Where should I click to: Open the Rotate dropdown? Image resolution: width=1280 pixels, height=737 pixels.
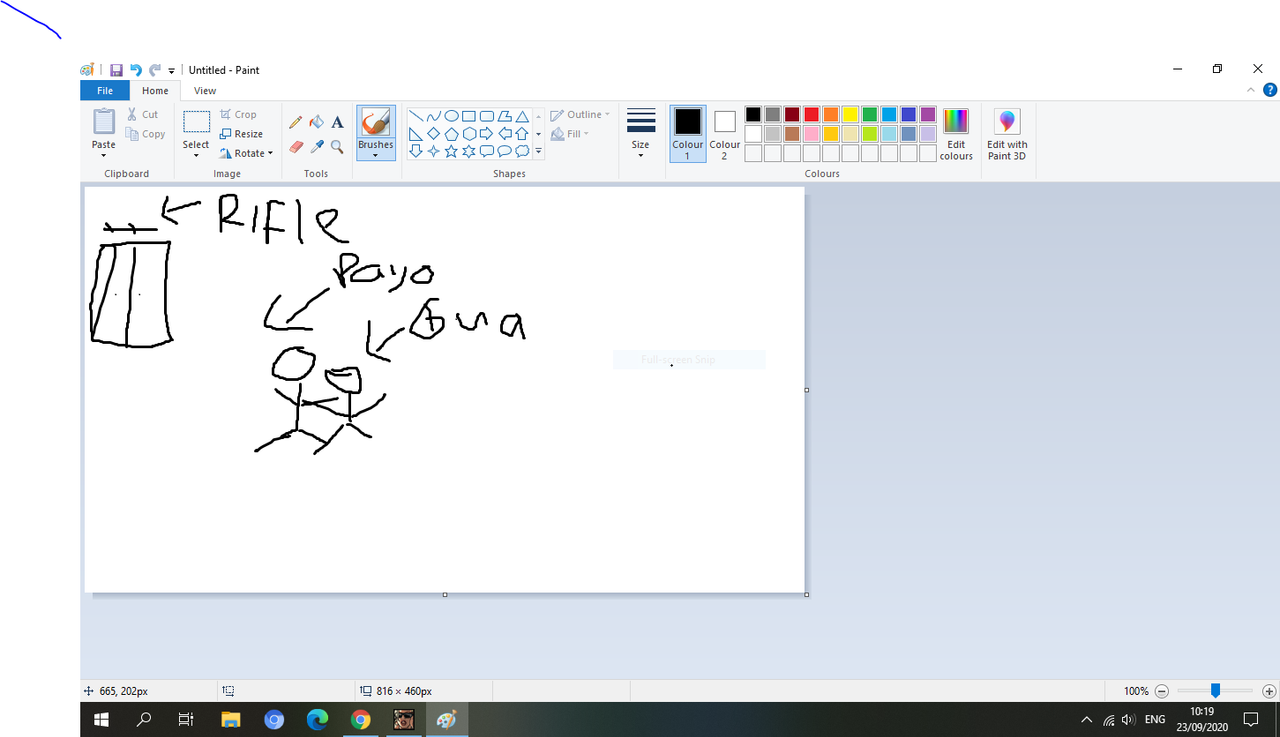point(246,153)
